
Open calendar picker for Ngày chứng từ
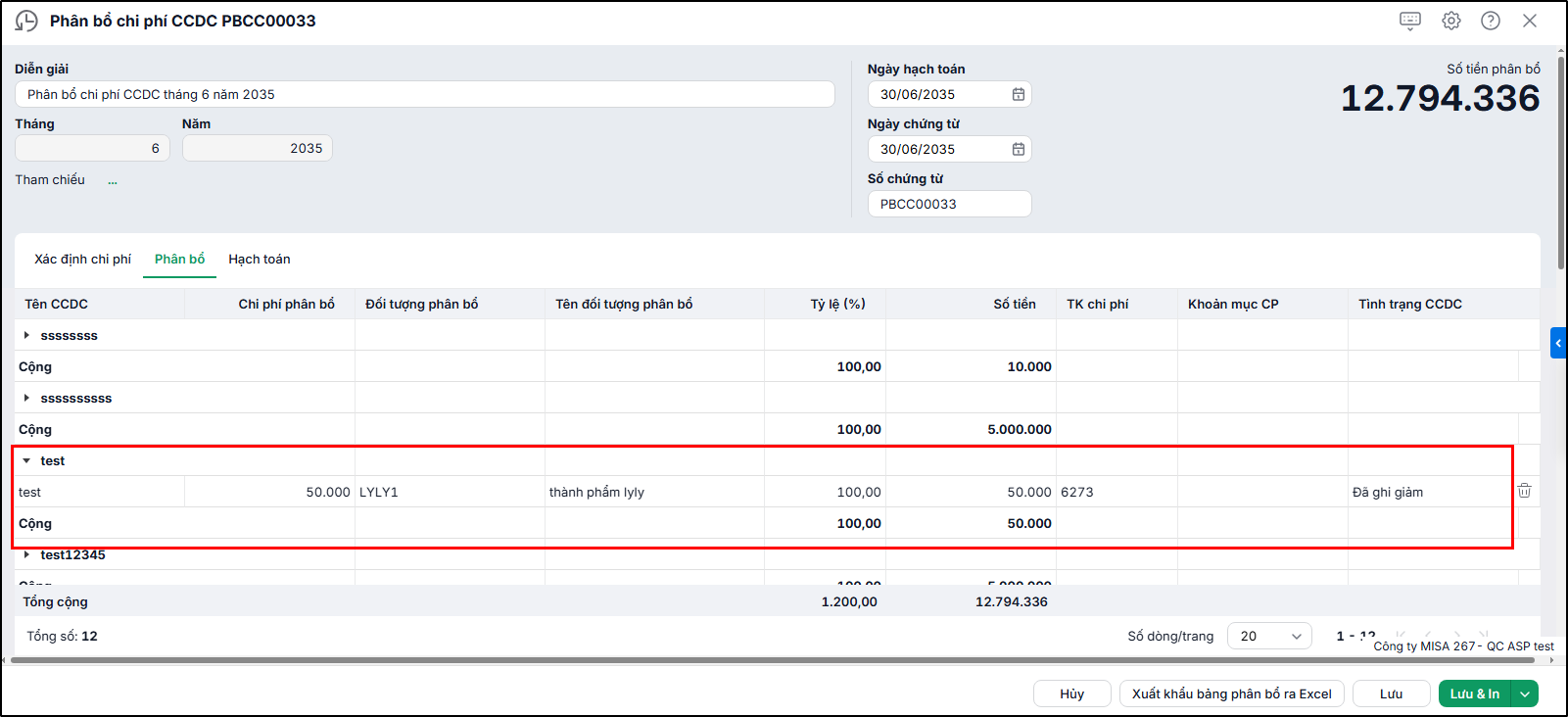tap(1019, 149)
